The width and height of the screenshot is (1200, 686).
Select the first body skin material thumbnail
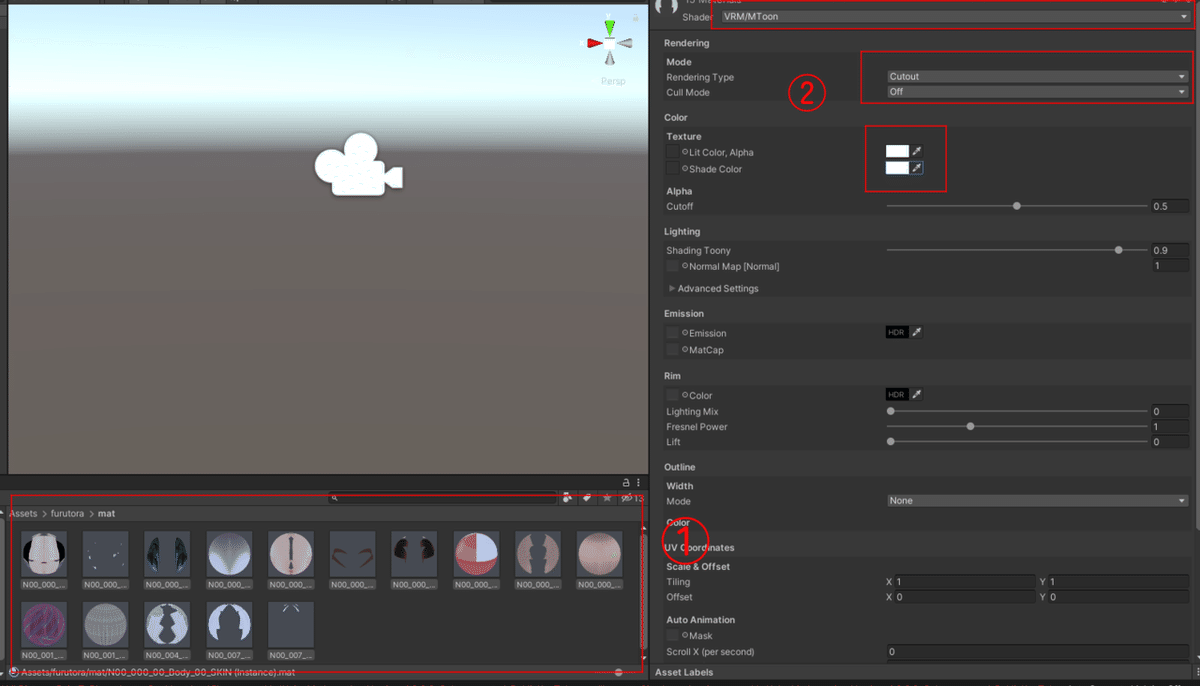44,554
